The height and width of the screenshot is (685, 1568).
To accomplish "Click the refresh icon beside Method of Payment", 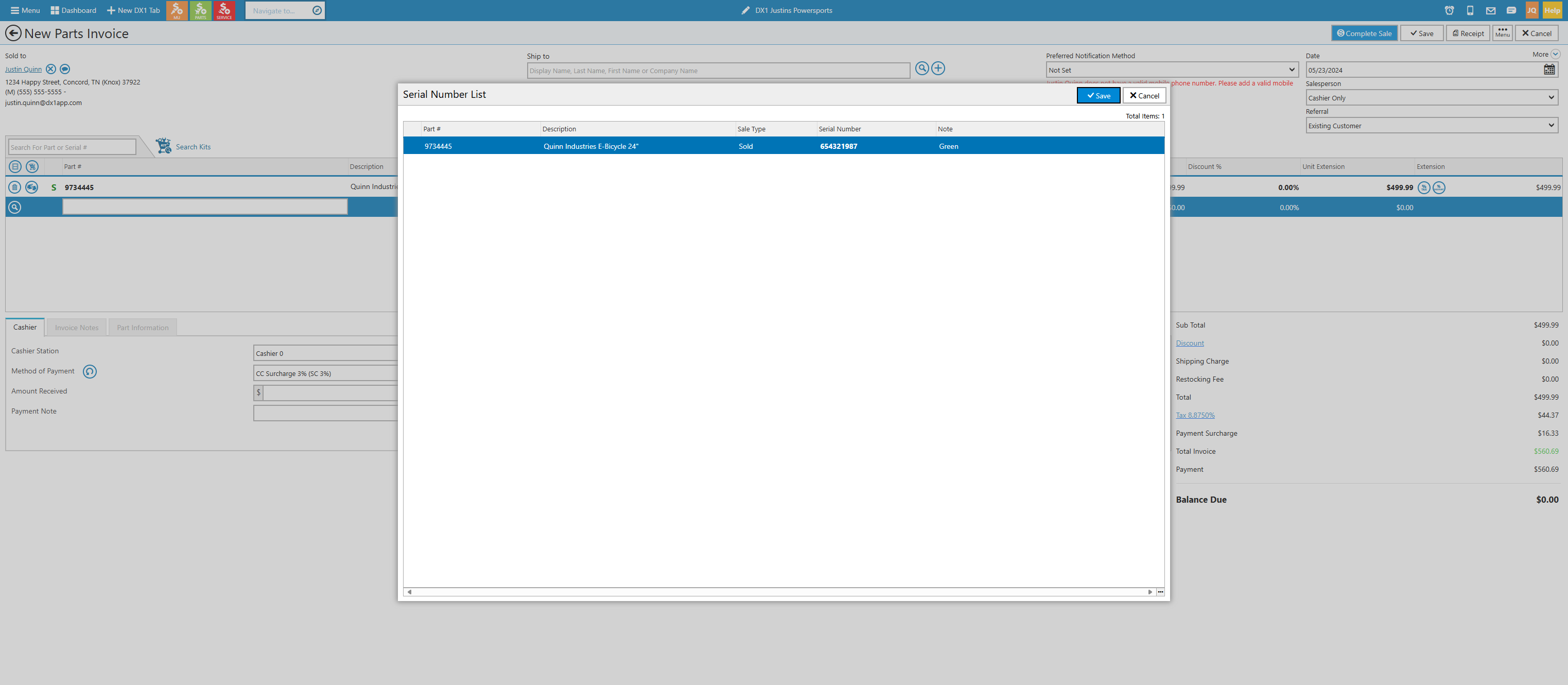I will tap(90, 371).
